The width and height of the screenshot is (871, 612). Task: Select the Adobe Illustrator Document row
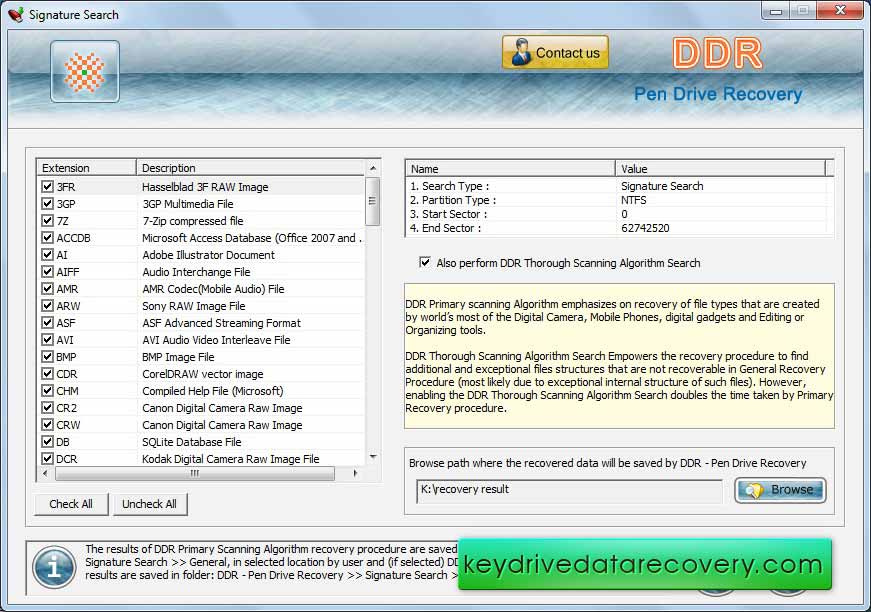pyautogui.click(x=201, y=255)
